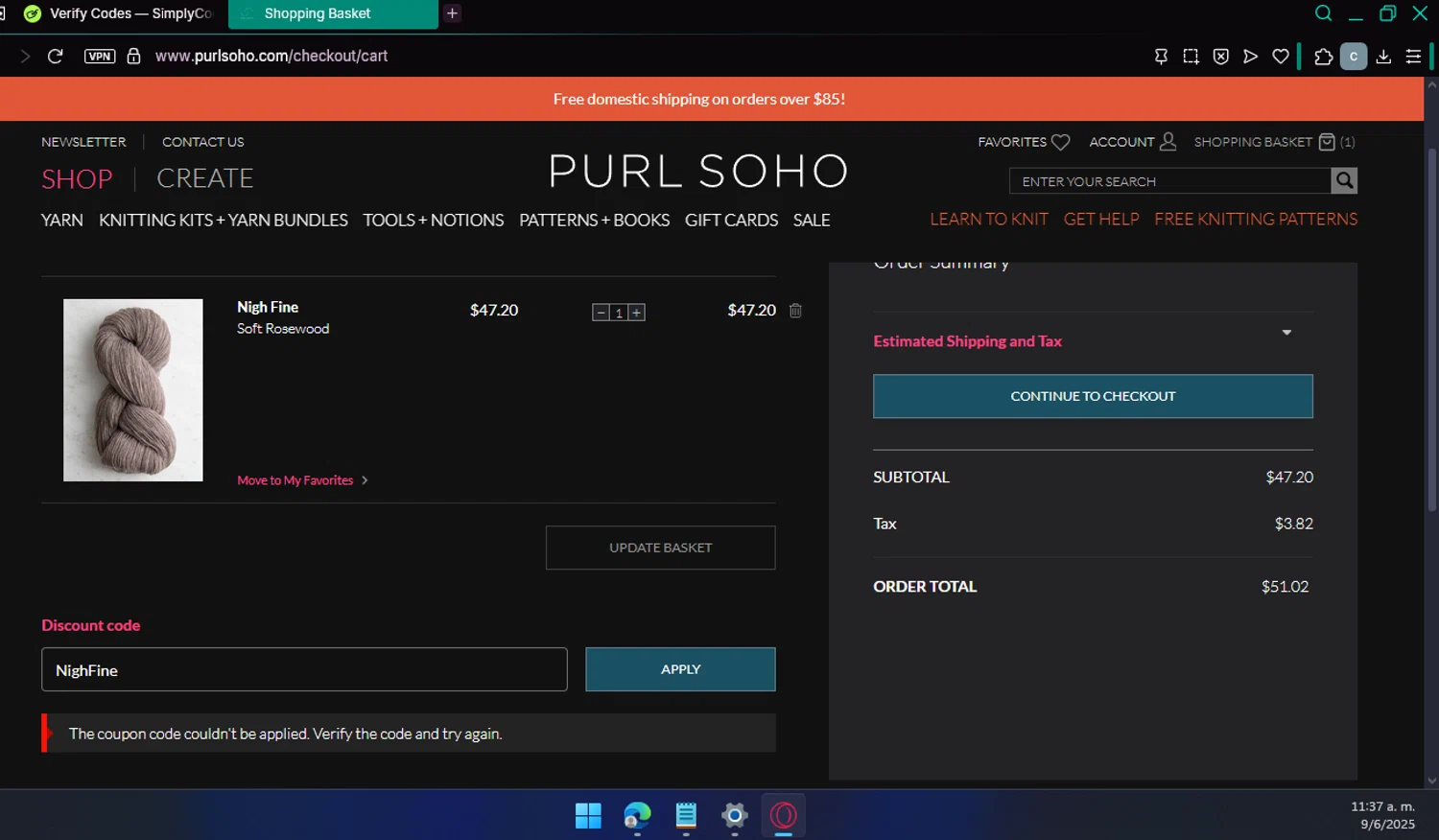Open the Sale menu item

[812, 220]
